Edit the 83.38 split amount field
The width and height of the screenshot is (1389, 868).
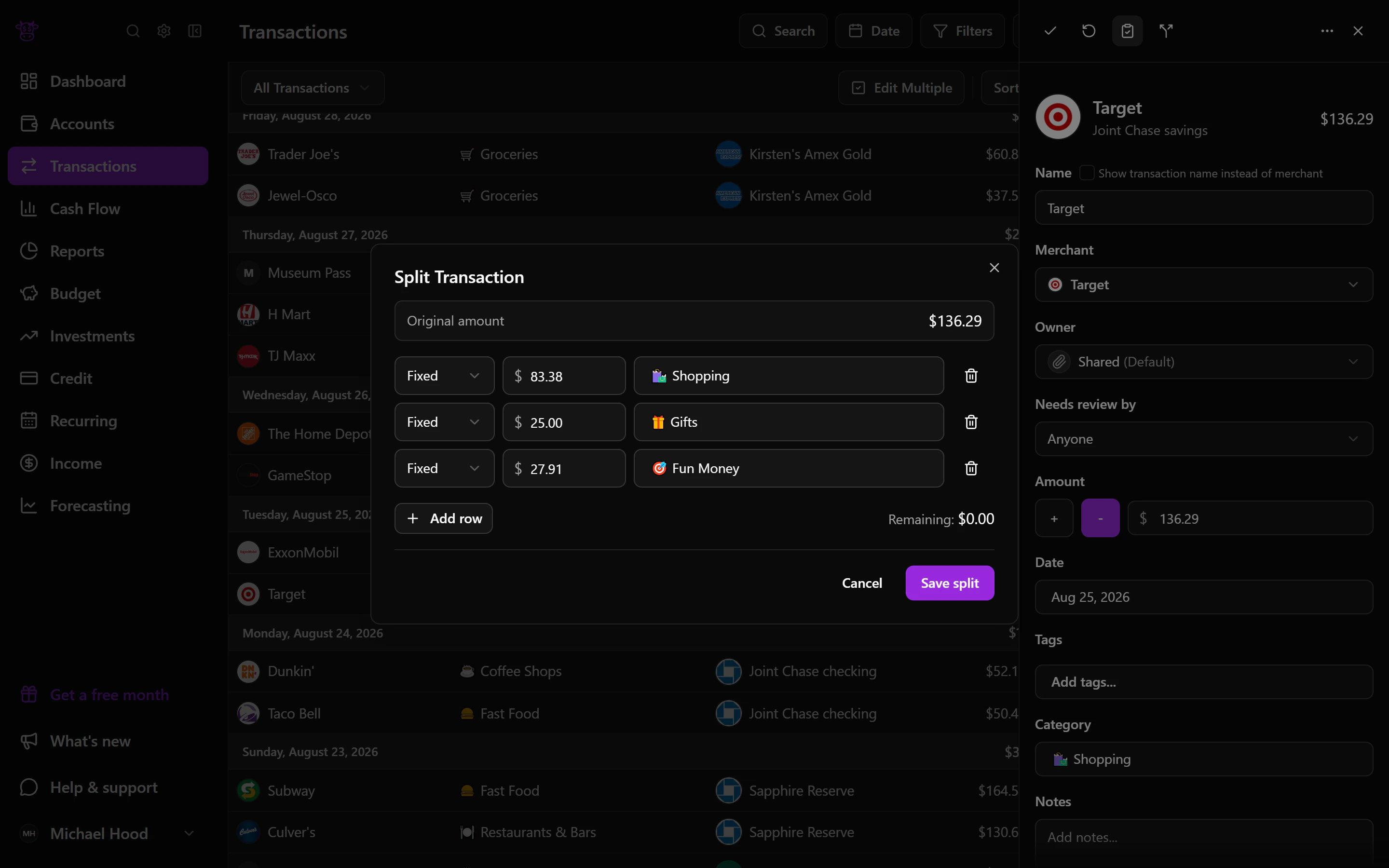[564, 376]
